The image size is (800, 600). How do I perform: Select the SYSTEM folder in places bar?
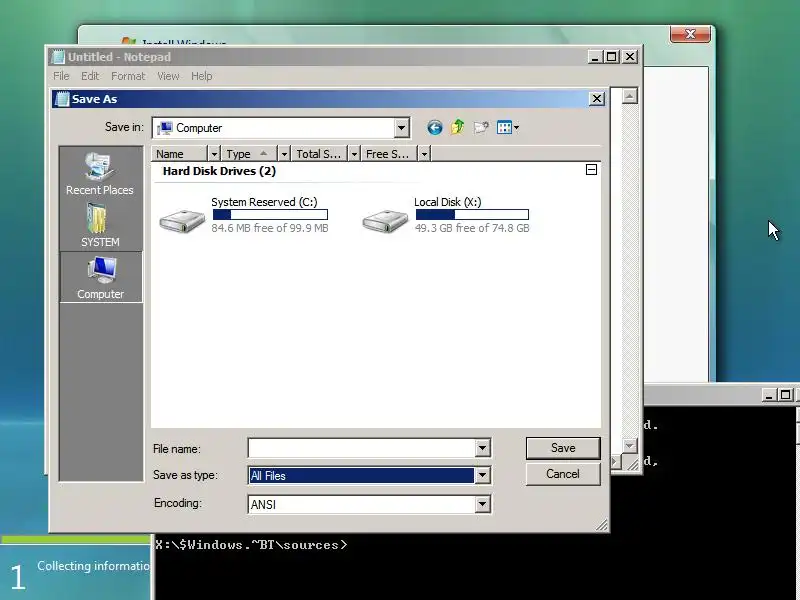pyautogui.click(x=100, y=226)
